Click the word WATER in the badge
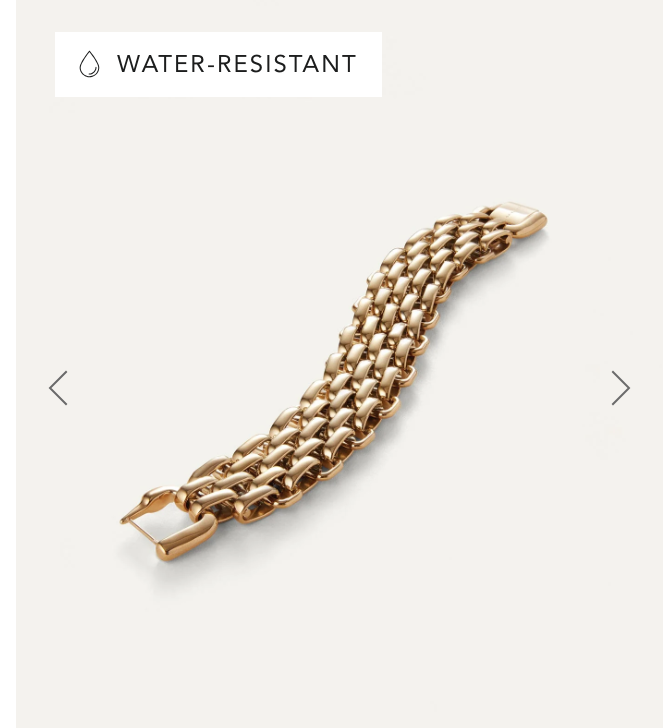The image size is (664, 728). point(161,64)
